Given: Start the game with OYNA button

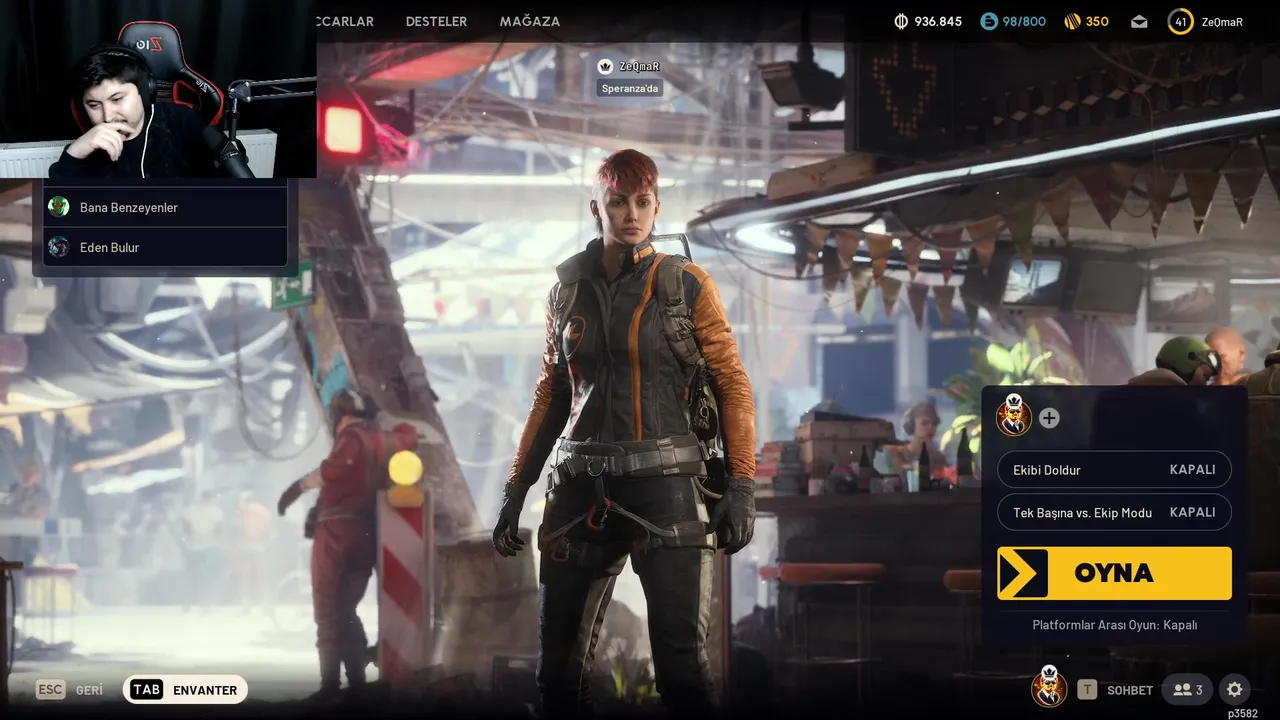Looking at the screenshot, I should 1114,573.
